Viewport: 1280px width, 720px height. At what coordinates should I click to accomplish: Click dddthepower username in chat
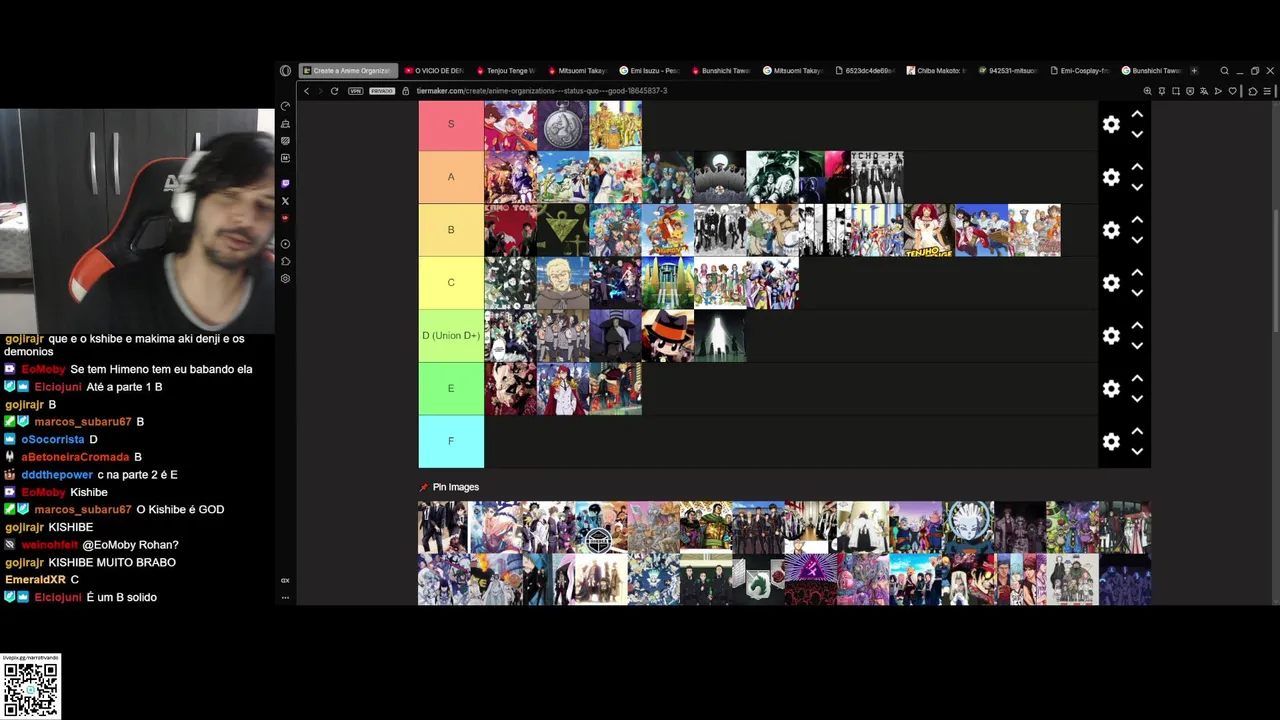[57, 475]
